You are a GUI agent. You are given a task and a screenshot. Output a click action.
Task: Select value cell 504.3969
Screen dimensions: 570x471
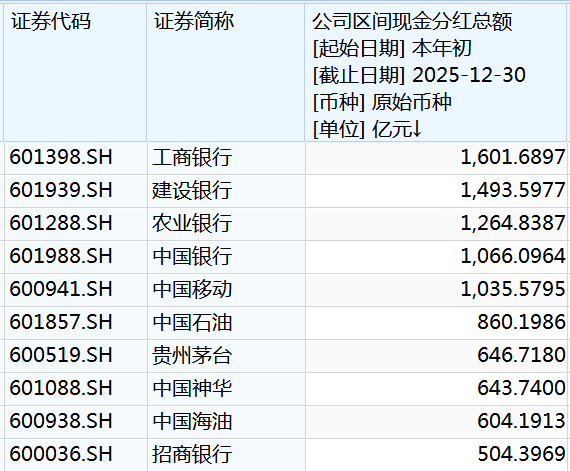coord(436,455)
